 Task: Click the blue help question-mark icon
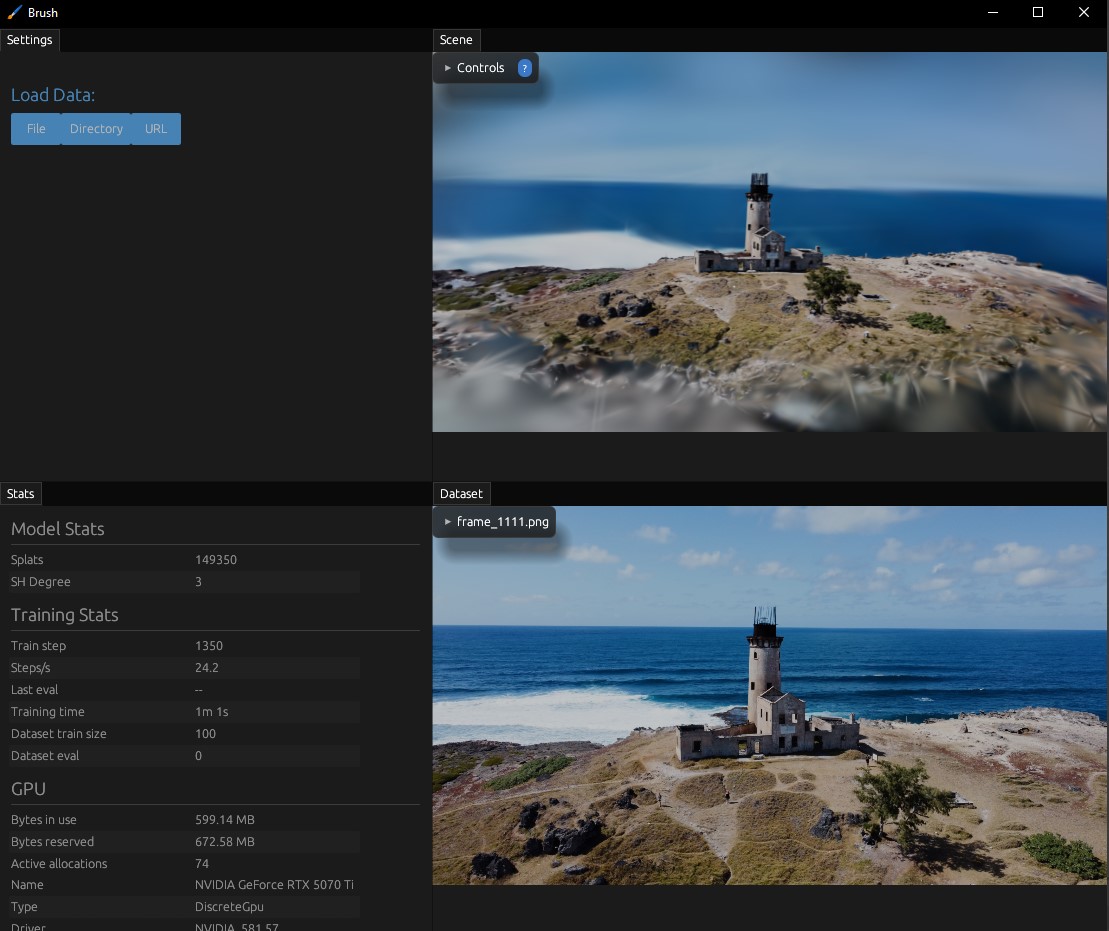524,68
